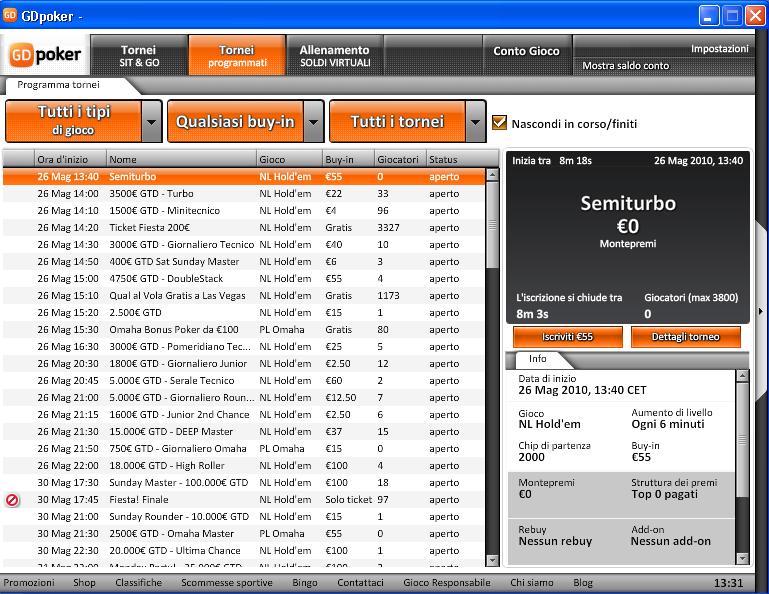The width and height of the screenshot is (769, 594).
Task: Click the Info panel scrollbar thumb
Action: pos(743,440)
